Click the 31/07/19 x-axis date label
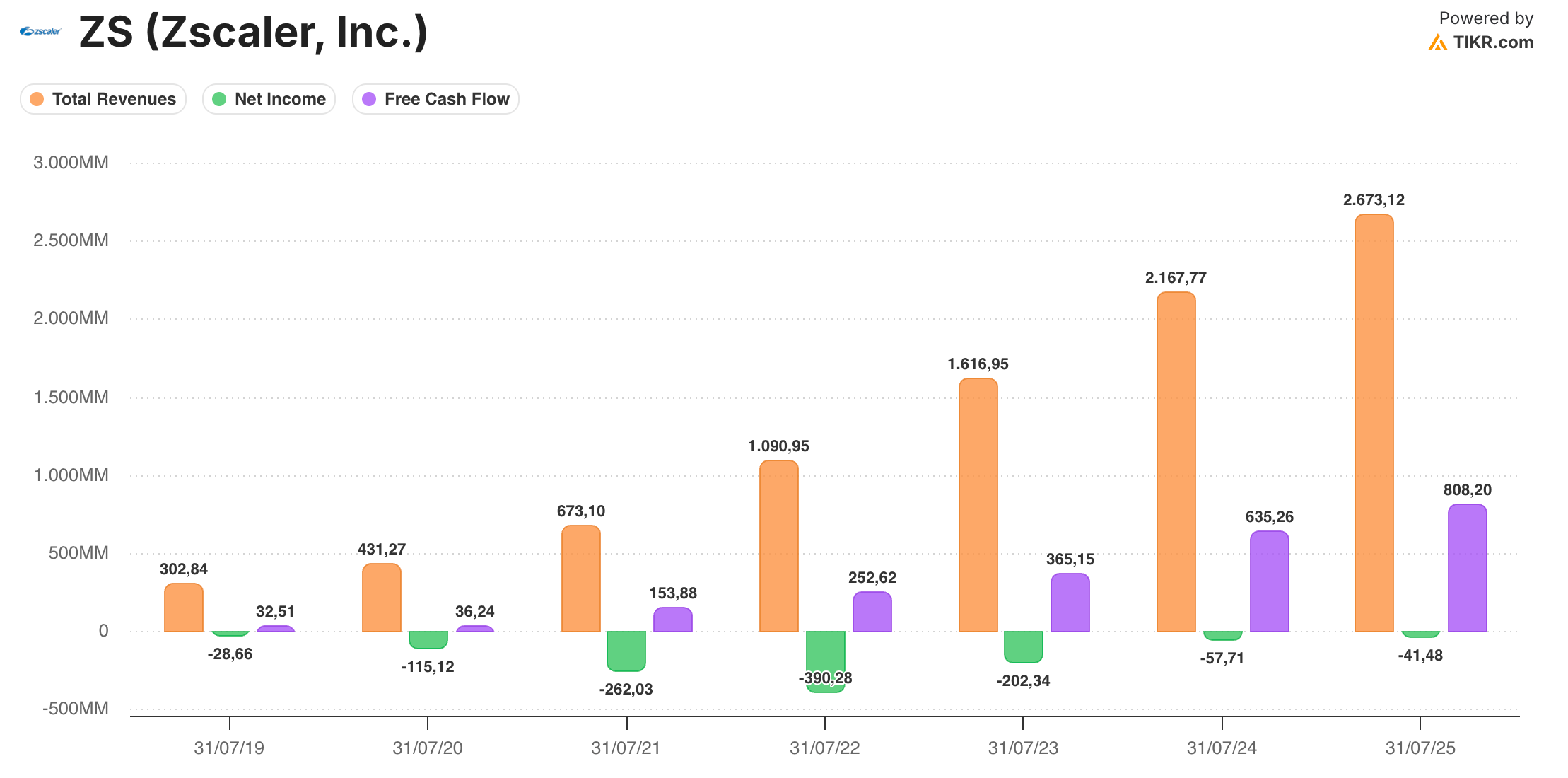The height and width of the screenshot is (778, 1568). pyautogui.click(x=229, y=748)
